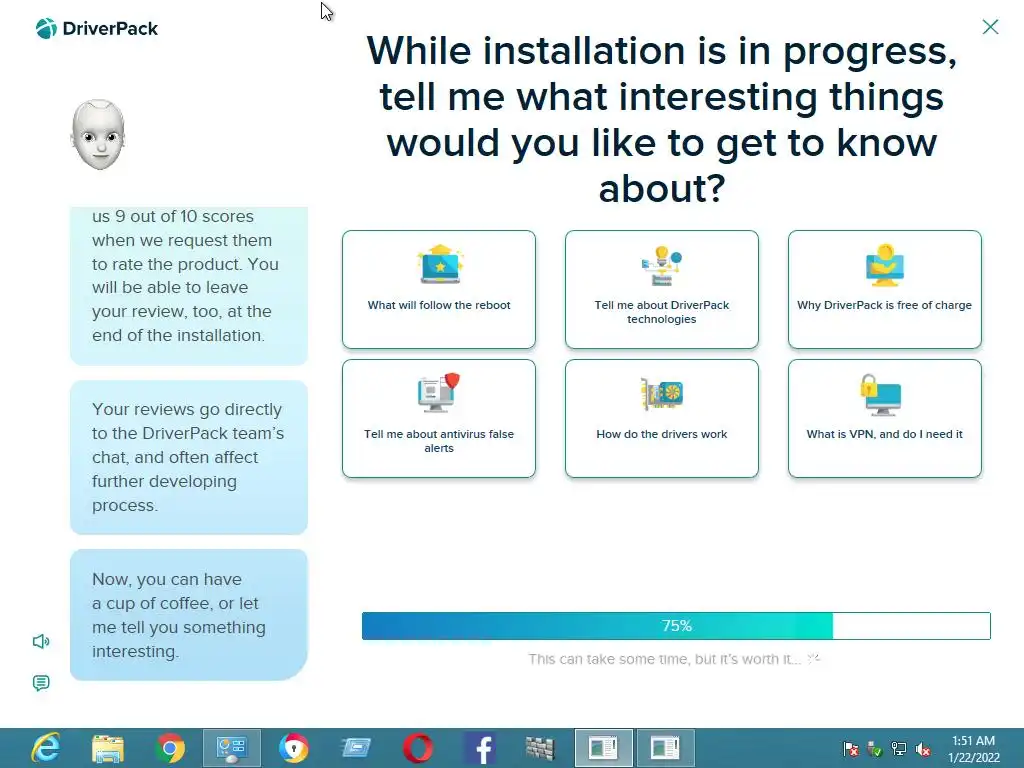Launch Google Chrome from taskbar

170,748
